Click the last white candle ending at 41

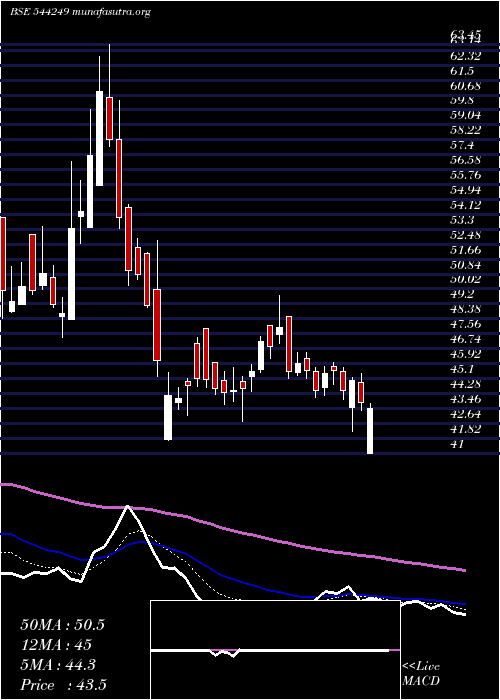pos(370,431)
